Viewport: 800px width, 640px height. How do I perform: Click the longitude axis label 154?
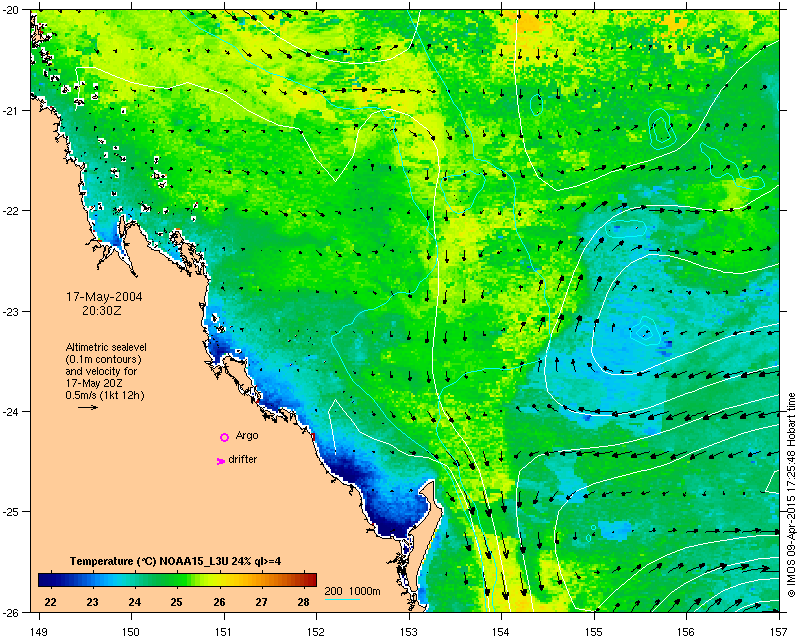pyautogui.click(x=502, y=632)
